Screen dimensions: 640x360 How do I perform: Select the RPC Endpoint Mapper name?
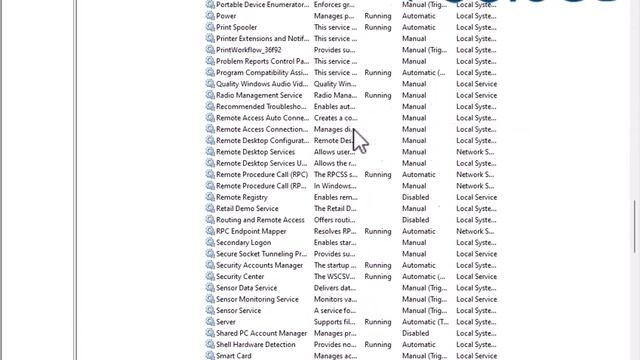point(251,231)
